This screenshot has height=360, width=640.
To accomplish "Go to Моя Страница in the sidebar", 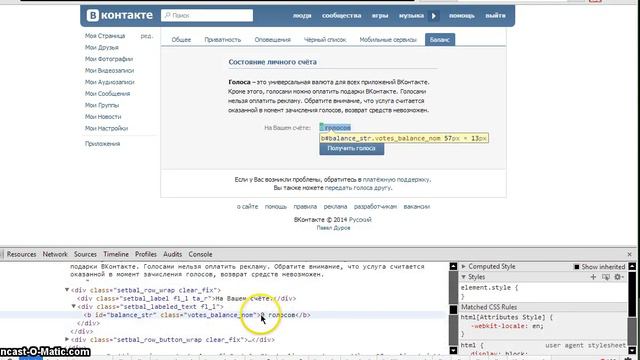I will click(105, 36).
